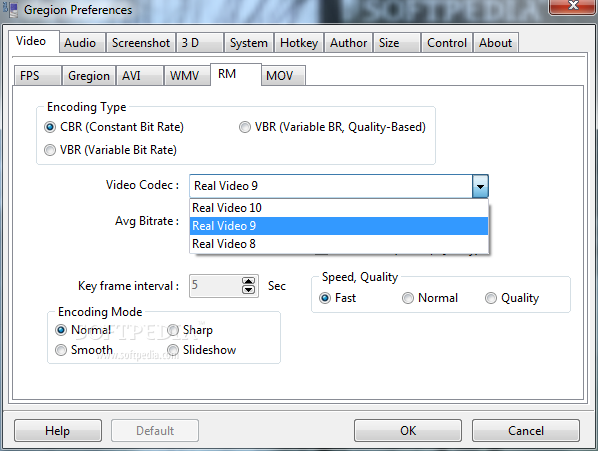Select Normal under Speed, Quality
The height and width of the screenshot is (451, 598).
pyautogui.click(x=430, y=298)
